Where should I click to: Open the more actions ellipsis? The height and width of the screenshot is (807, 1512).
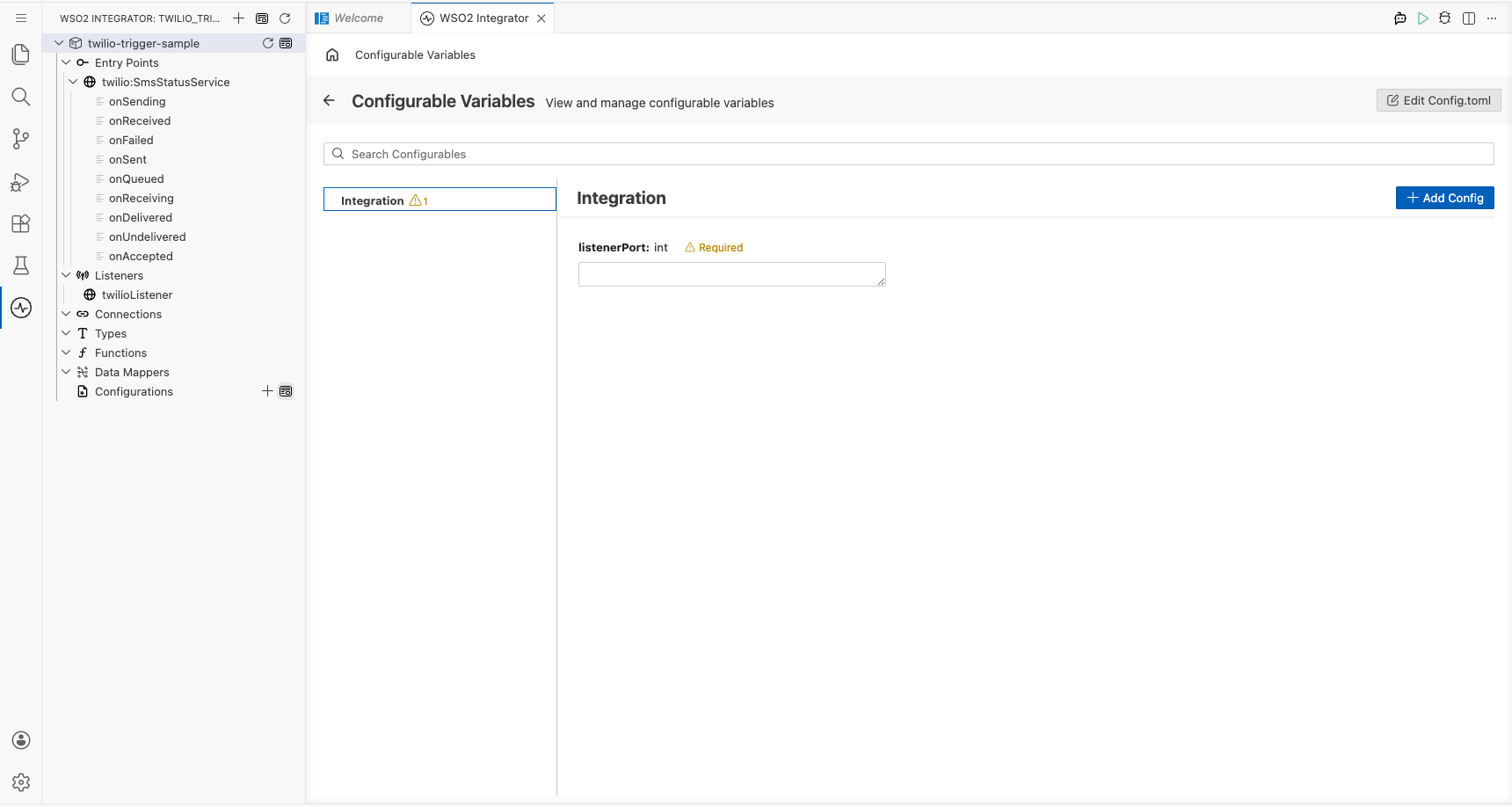pyautogui.click(x=1492, y=18)
